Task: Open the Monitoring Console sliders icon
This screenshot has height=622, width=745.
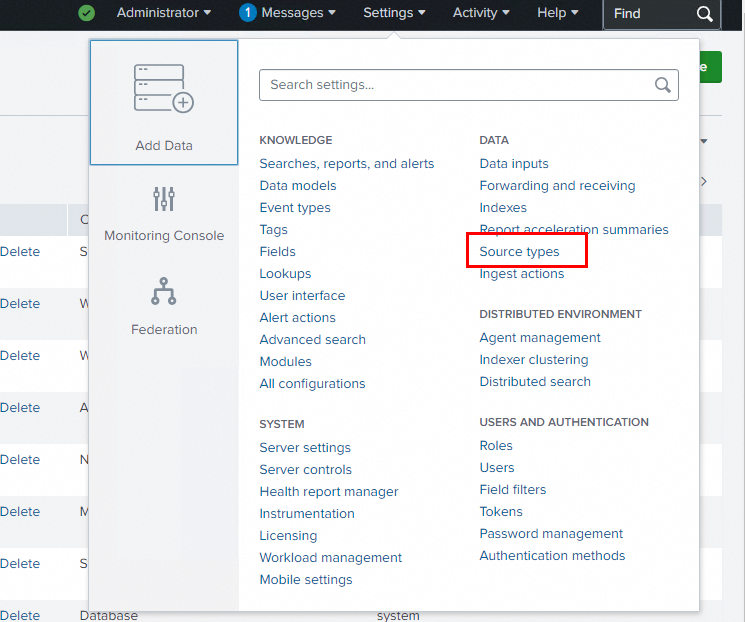Action: [x=164, y=199]
